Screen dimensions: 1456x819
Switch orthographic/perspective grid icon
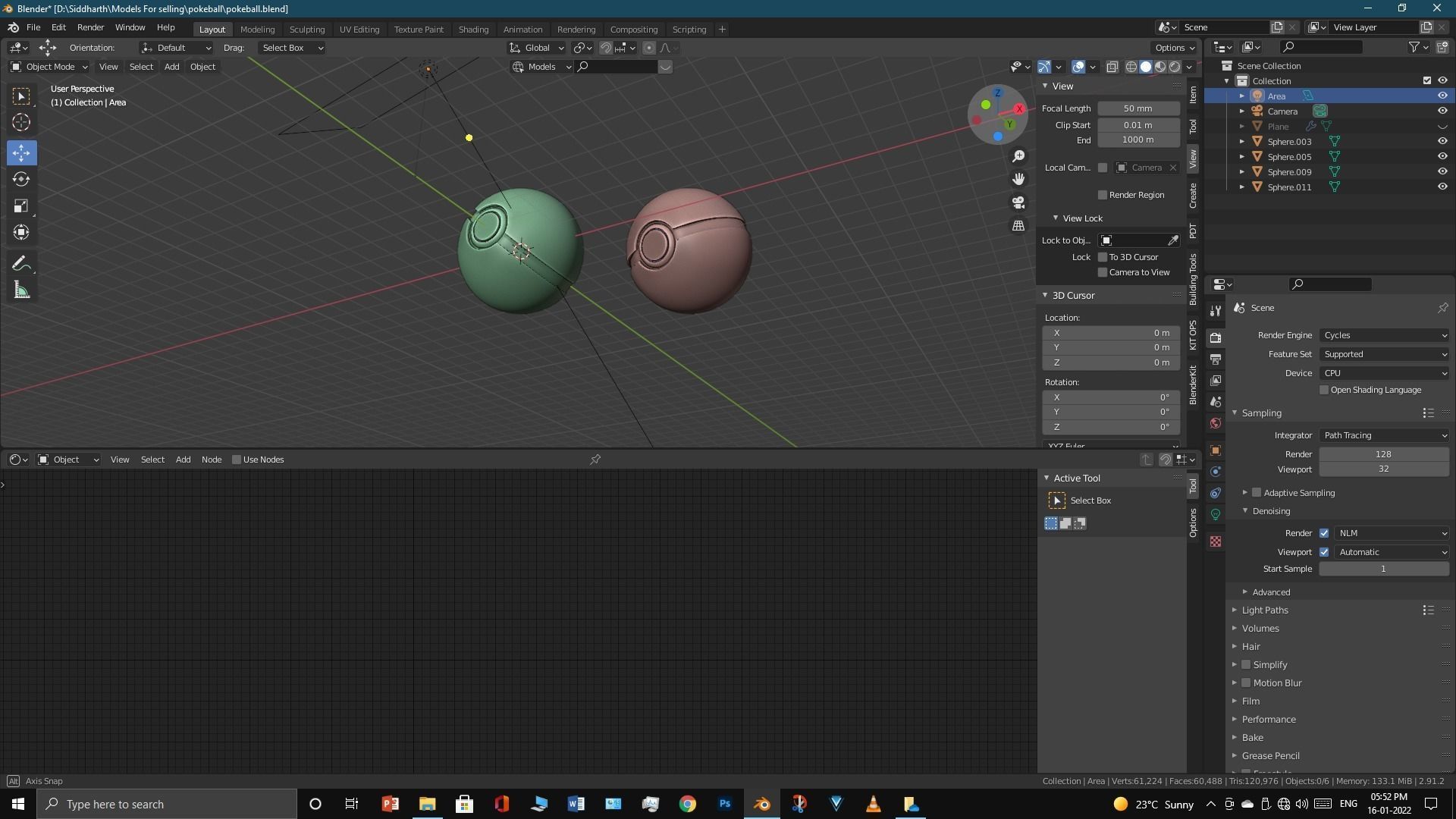[1018, 225]
